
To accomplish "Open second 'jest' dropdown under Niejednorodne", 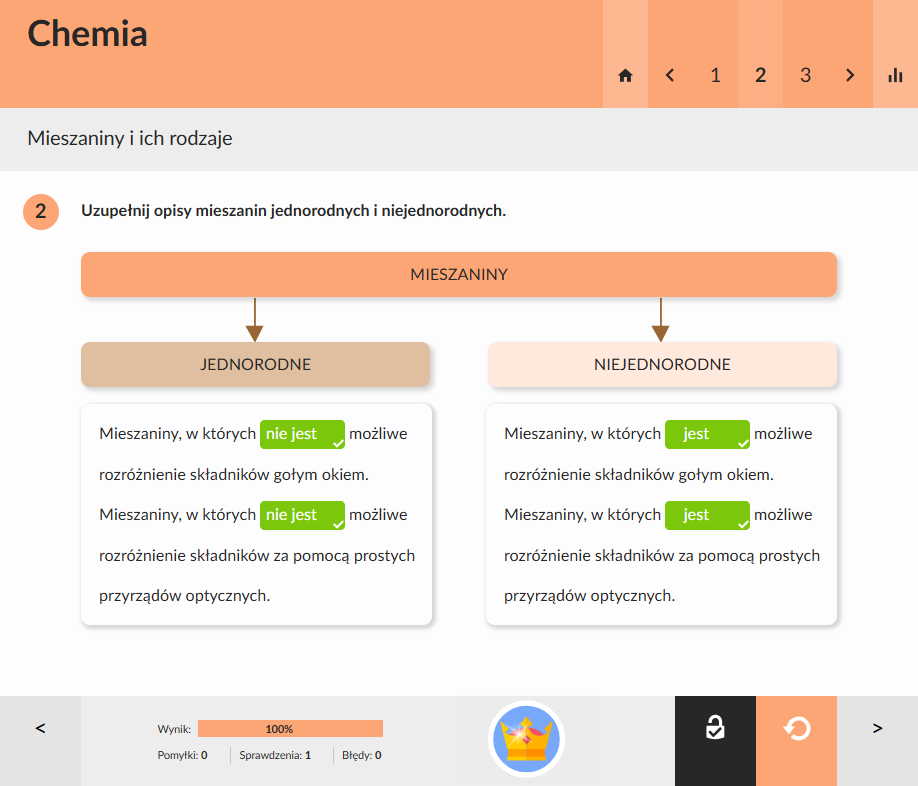I will click(x=707, y=515).
